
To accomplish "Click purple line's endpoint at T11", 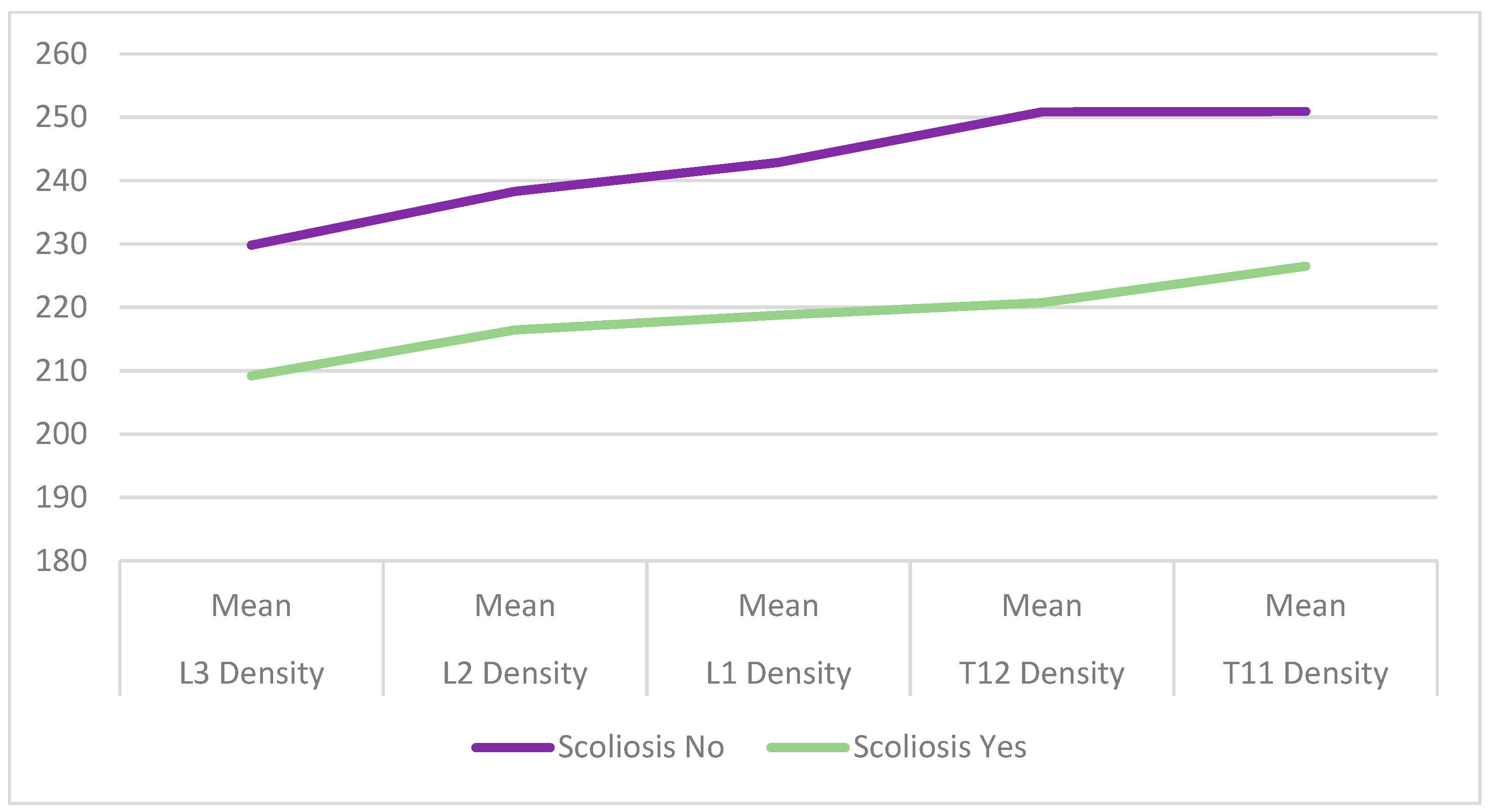I will tap(1305, 111).
